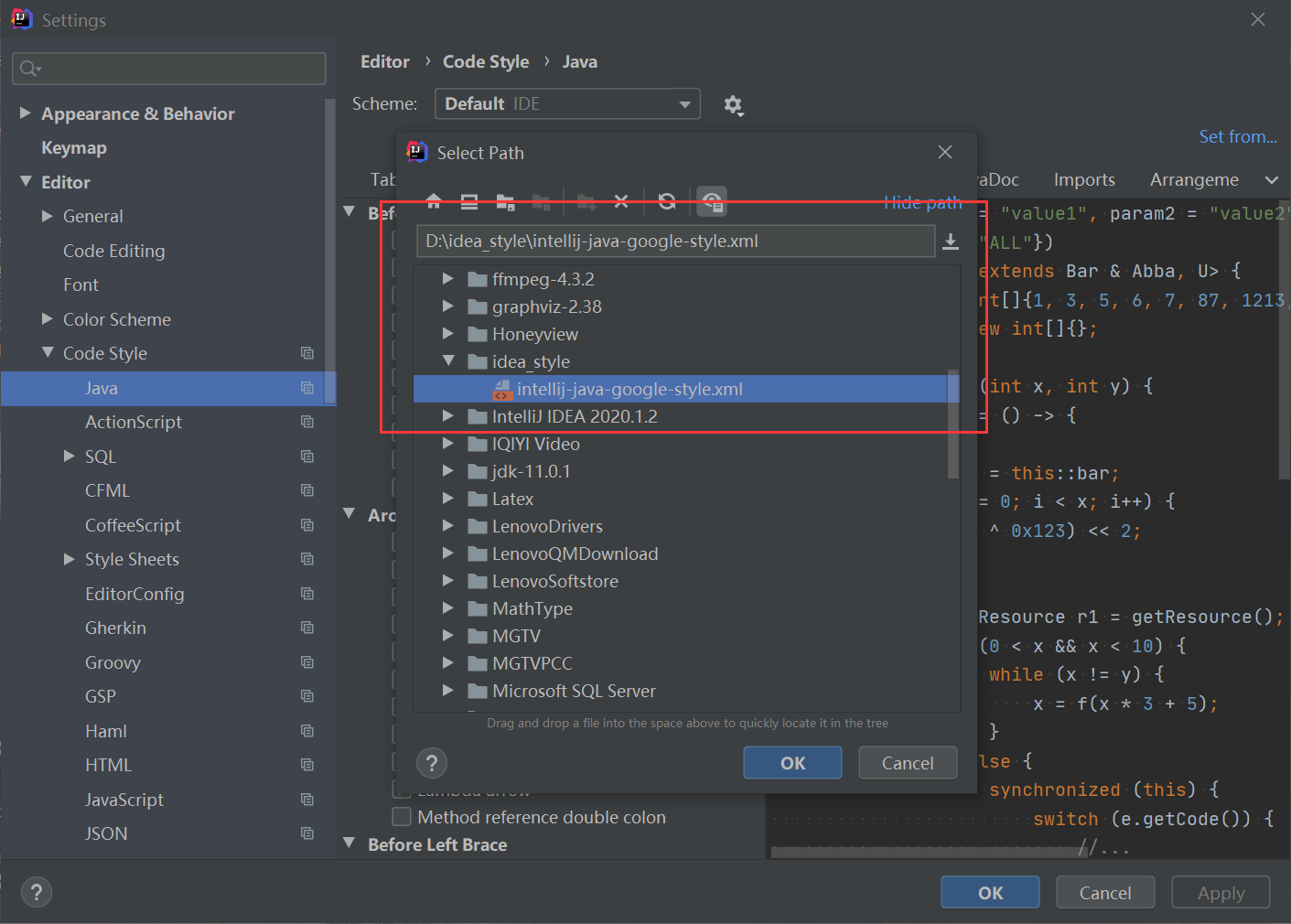
Task: Click the help question mark in Select Path dialog
Action: tap(431, 762)
